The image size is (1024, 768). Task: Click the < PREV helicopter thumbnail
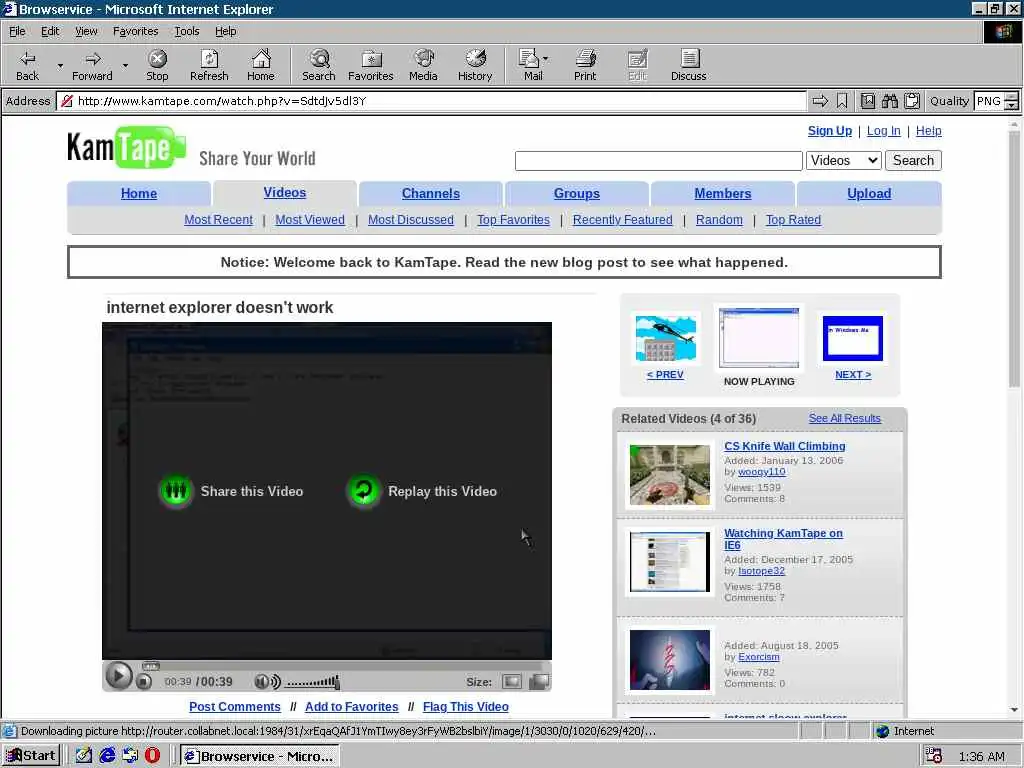tap(665, 339)
